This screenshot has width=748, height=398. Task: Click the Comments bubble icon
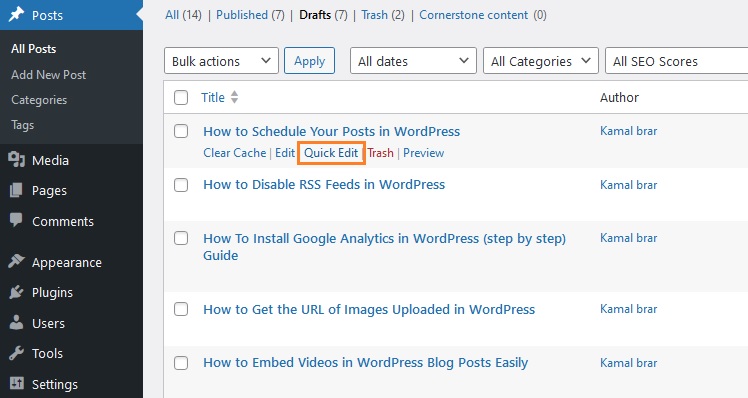click(16, 220)
